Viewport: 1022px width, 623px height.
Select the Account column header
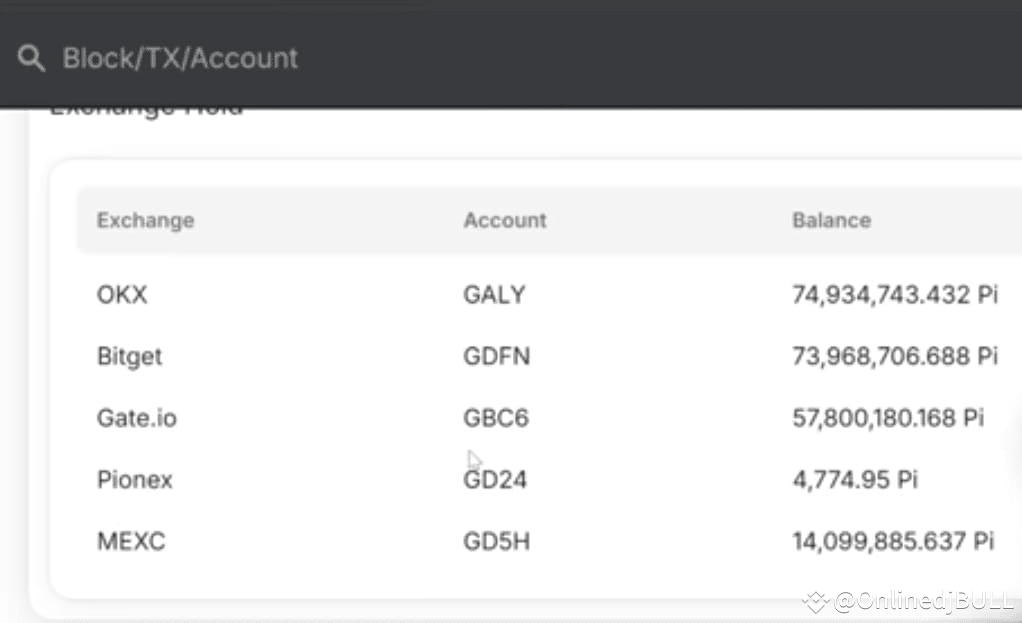(504, 220)
